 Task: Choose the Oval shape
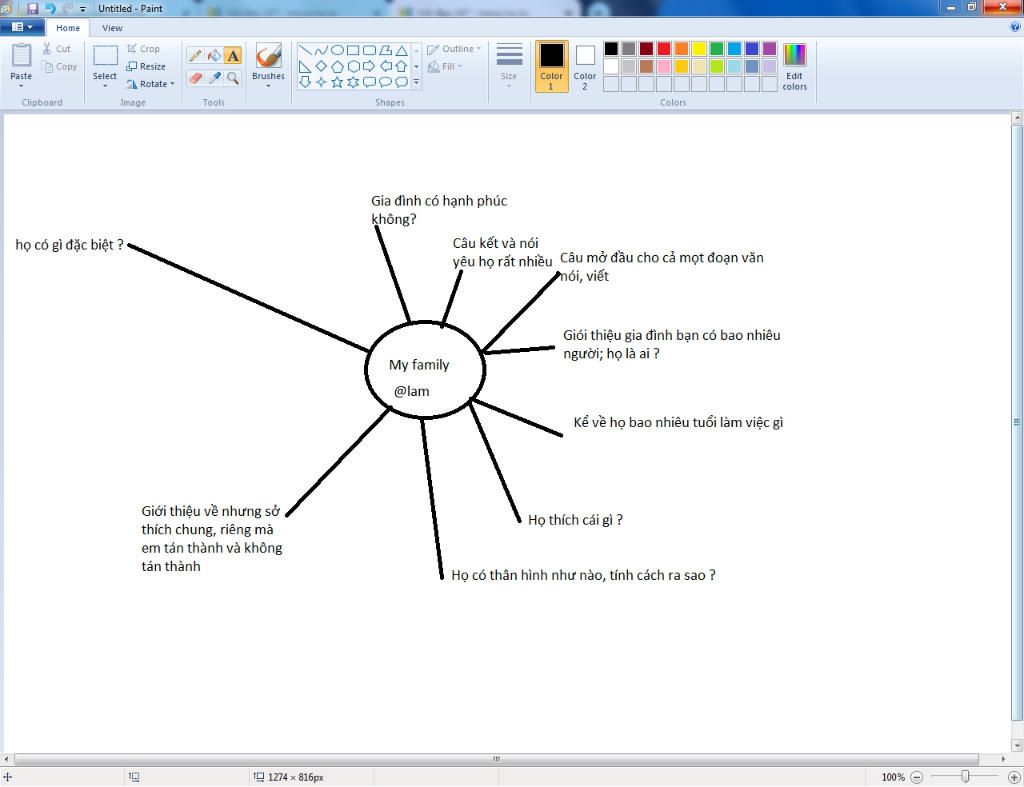pyautogui.click(x=337, y=50)
